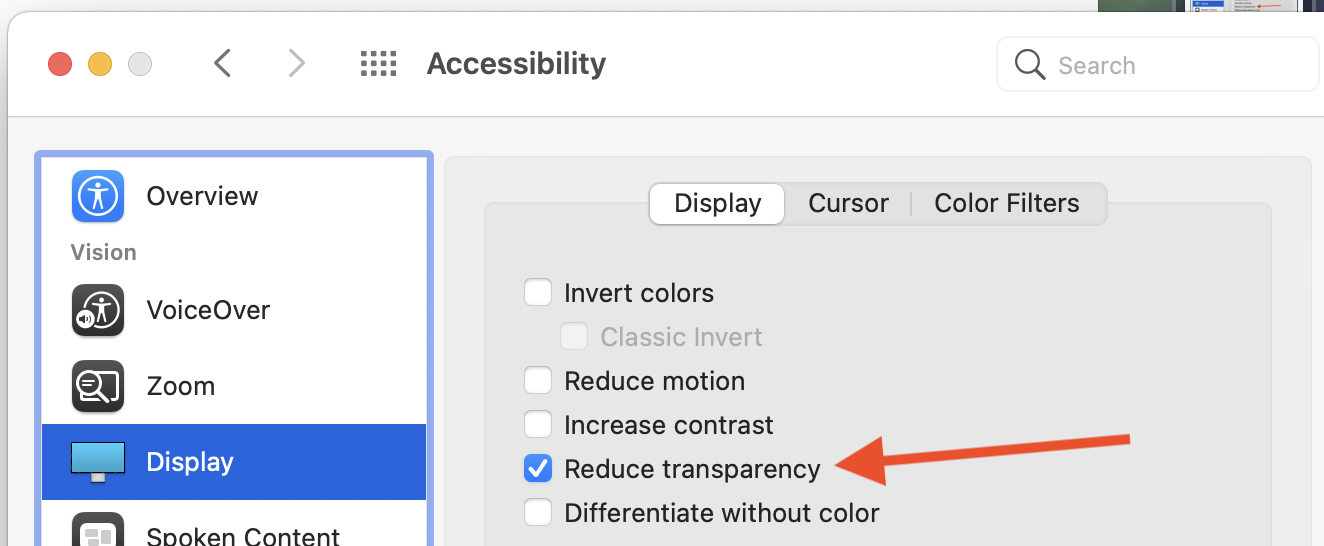Open the Zoom accessibility icon

(98, 386)
